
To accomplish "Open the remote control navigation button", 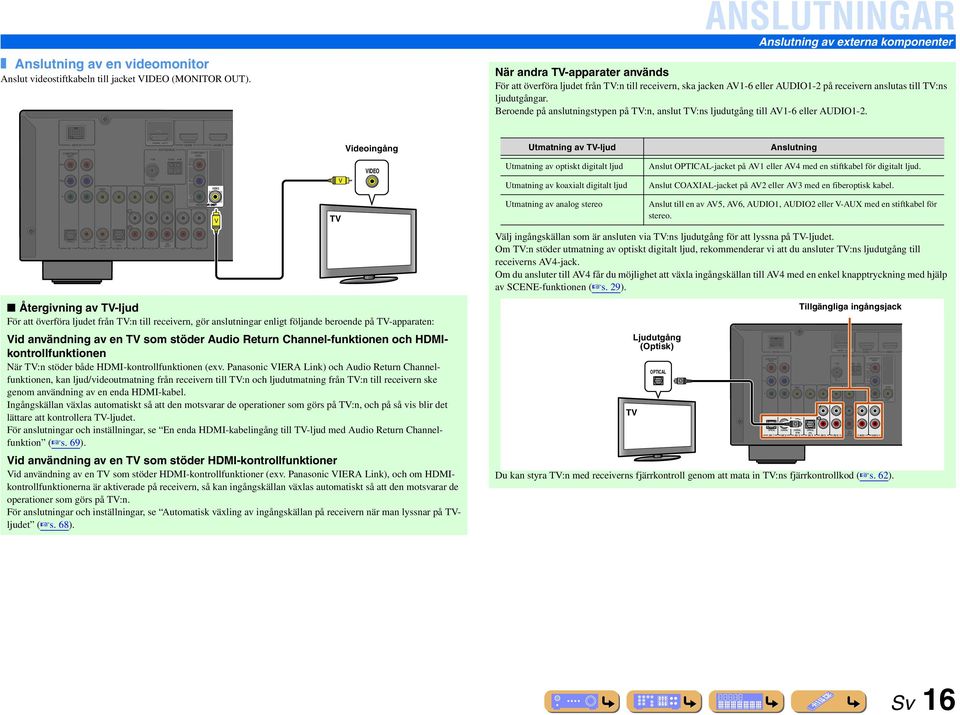I will point(829,701).
